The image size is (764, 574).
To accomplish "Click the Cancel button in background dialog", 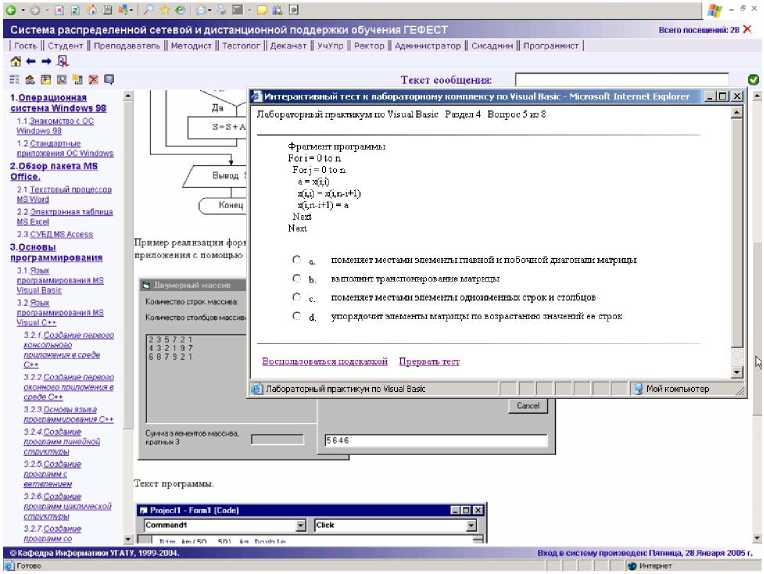I will [x=528, y=405].
